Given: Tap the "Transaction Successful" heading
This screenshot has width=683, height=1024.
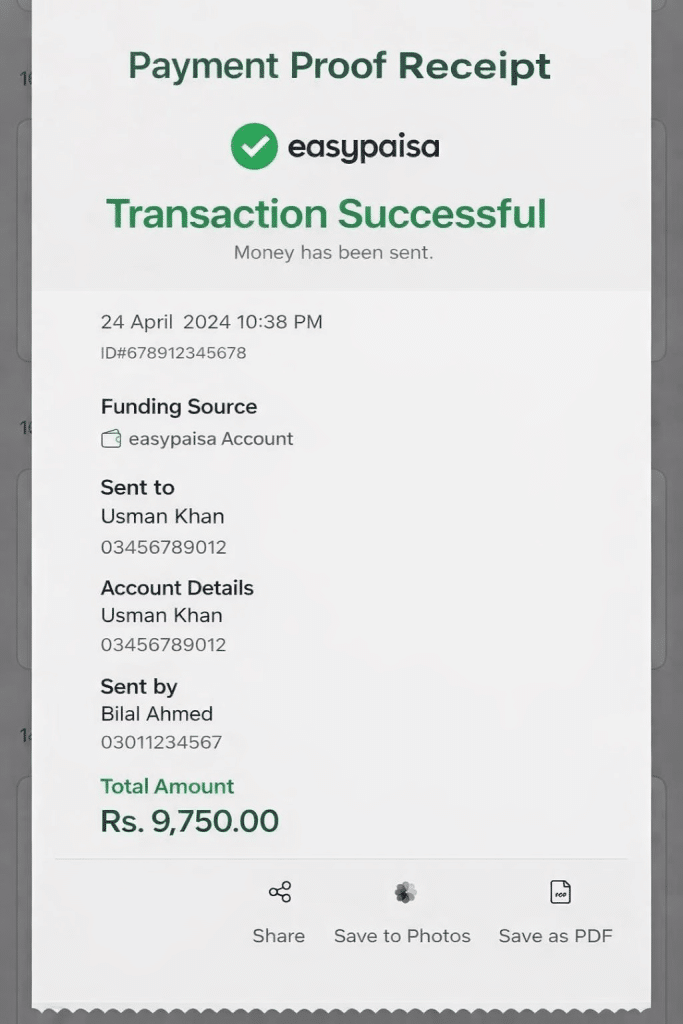Looking at the screenshot, I should pyautogui.click(x=326, y=214).
